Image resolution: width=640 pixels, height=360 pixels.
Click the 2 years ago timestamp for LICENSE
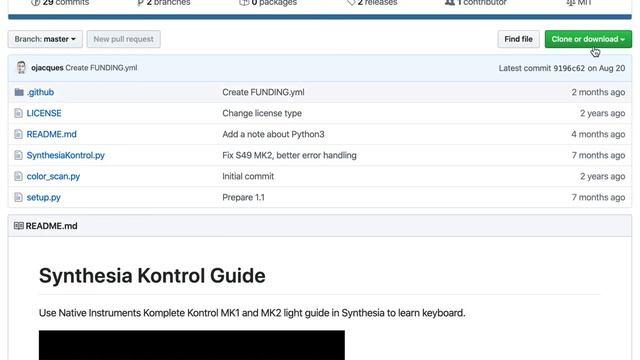(602, 113)
